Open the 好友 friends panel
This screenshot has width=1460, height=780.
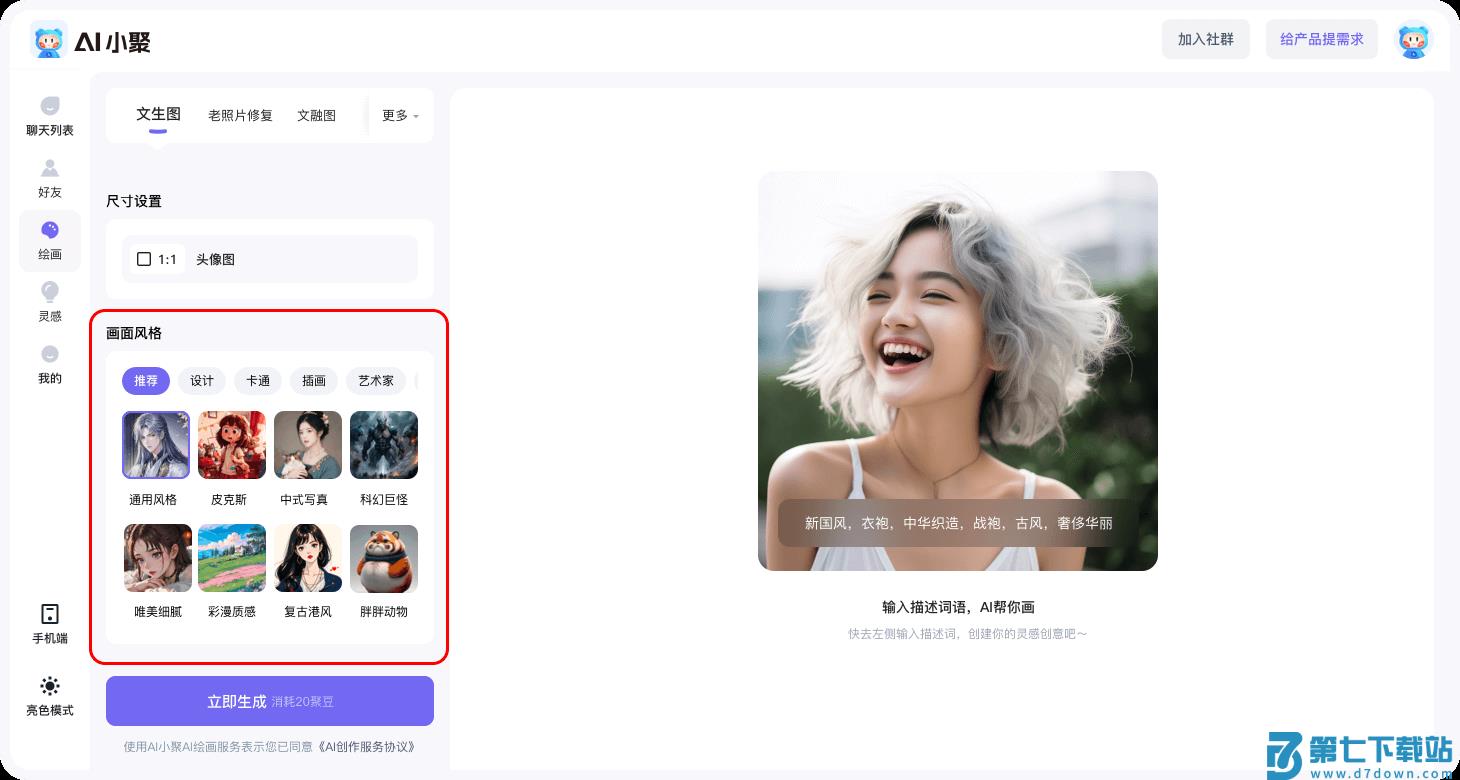pyautogui.click(x=49, y=176)
